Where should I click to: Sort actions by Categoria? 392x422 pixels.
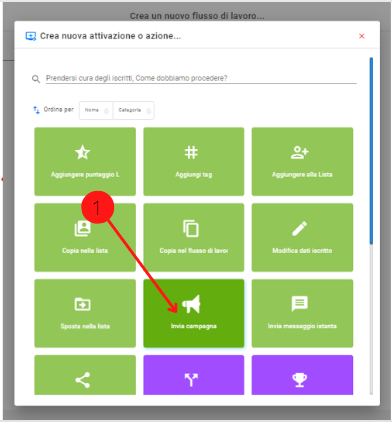tap(134, 110)
